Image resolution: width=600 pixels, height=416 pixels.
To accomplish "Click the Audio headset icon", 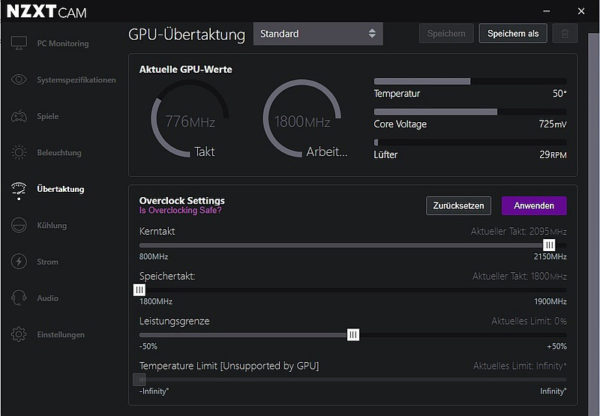I will pyautogui.click(x=19, y=298).
